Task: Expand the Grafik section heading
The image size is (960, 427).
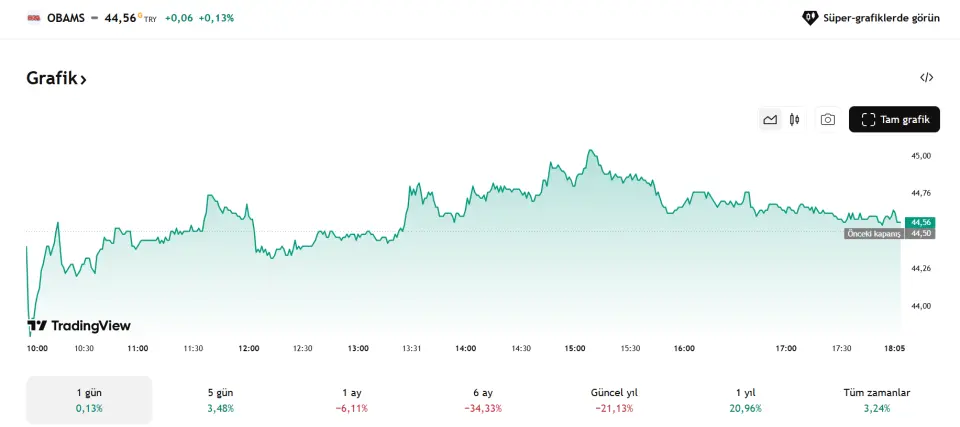Action: (56, 78)
